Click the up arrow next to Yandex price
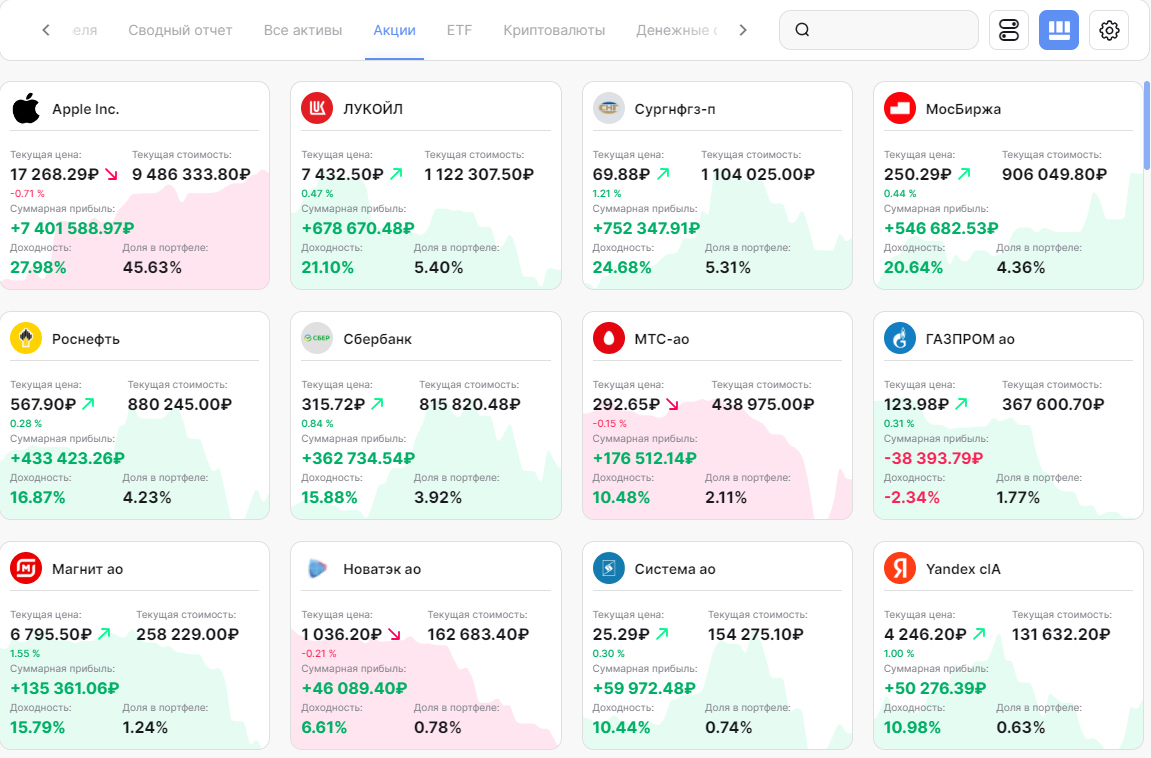Image resolution: width=1151 pixels, height=758 pixels. pos(979,634)
